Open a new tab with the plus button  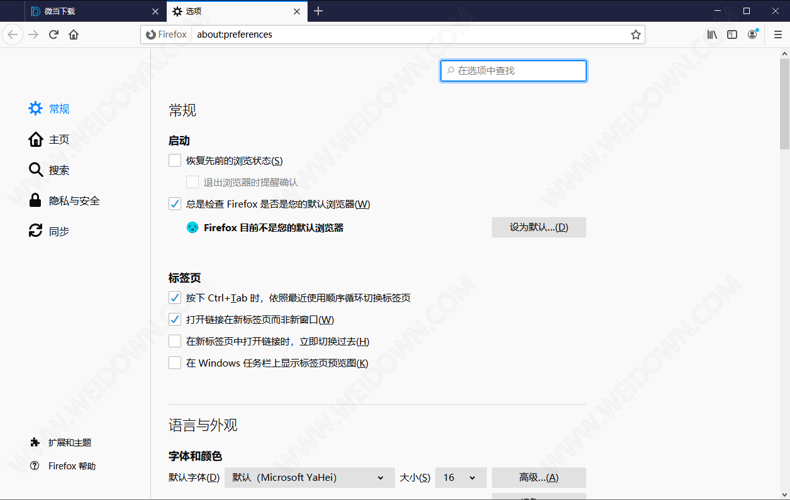[318, 11]
